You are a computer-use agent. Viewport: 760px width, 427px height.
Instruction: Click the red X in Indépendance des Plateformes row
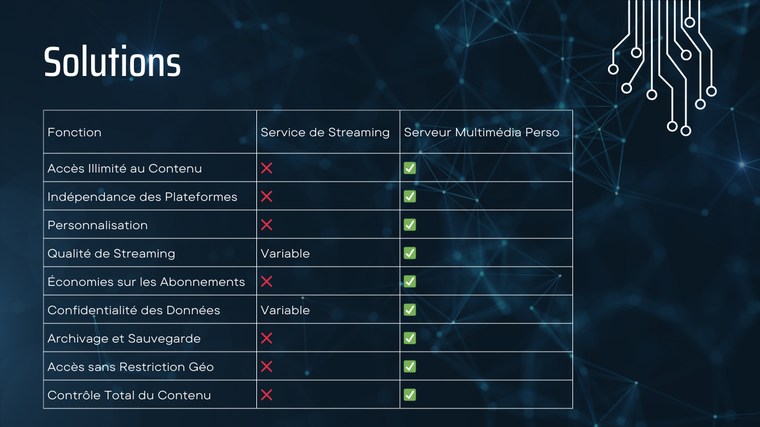267,196
